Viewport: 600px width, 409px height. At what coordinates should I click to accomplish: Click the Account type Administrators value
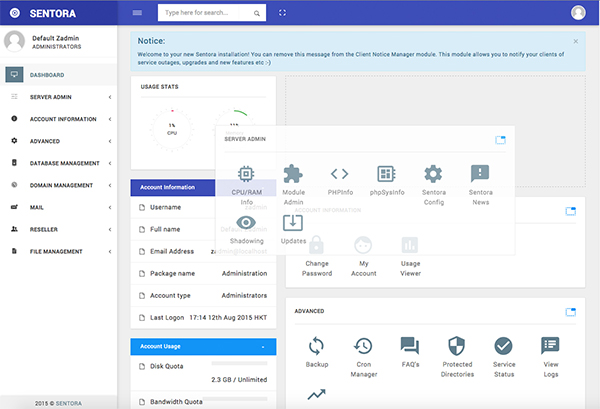(244, 295)
